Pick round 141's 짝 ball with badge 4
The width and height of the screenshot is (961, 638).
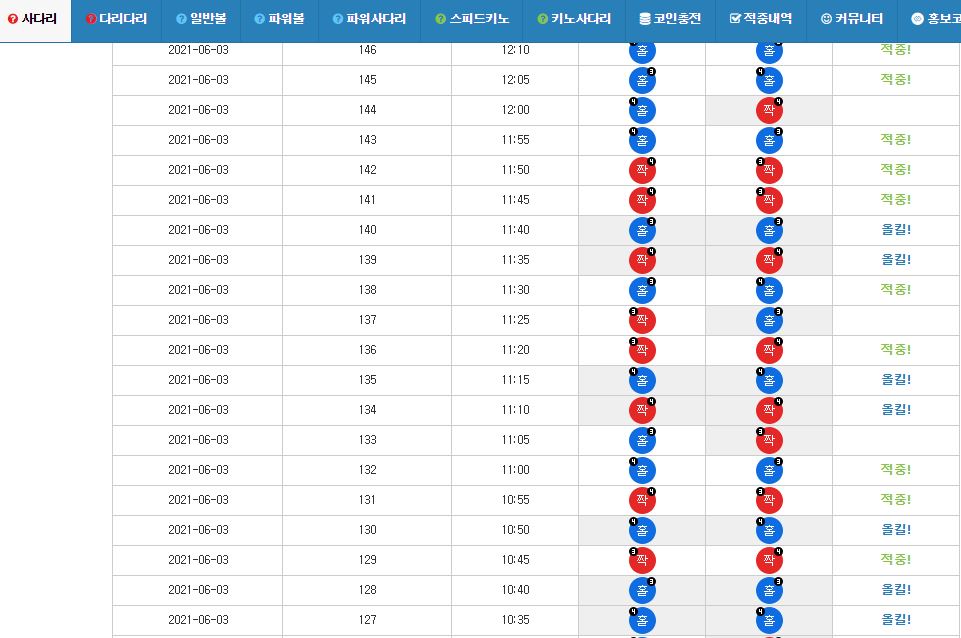tap(642, 200)
